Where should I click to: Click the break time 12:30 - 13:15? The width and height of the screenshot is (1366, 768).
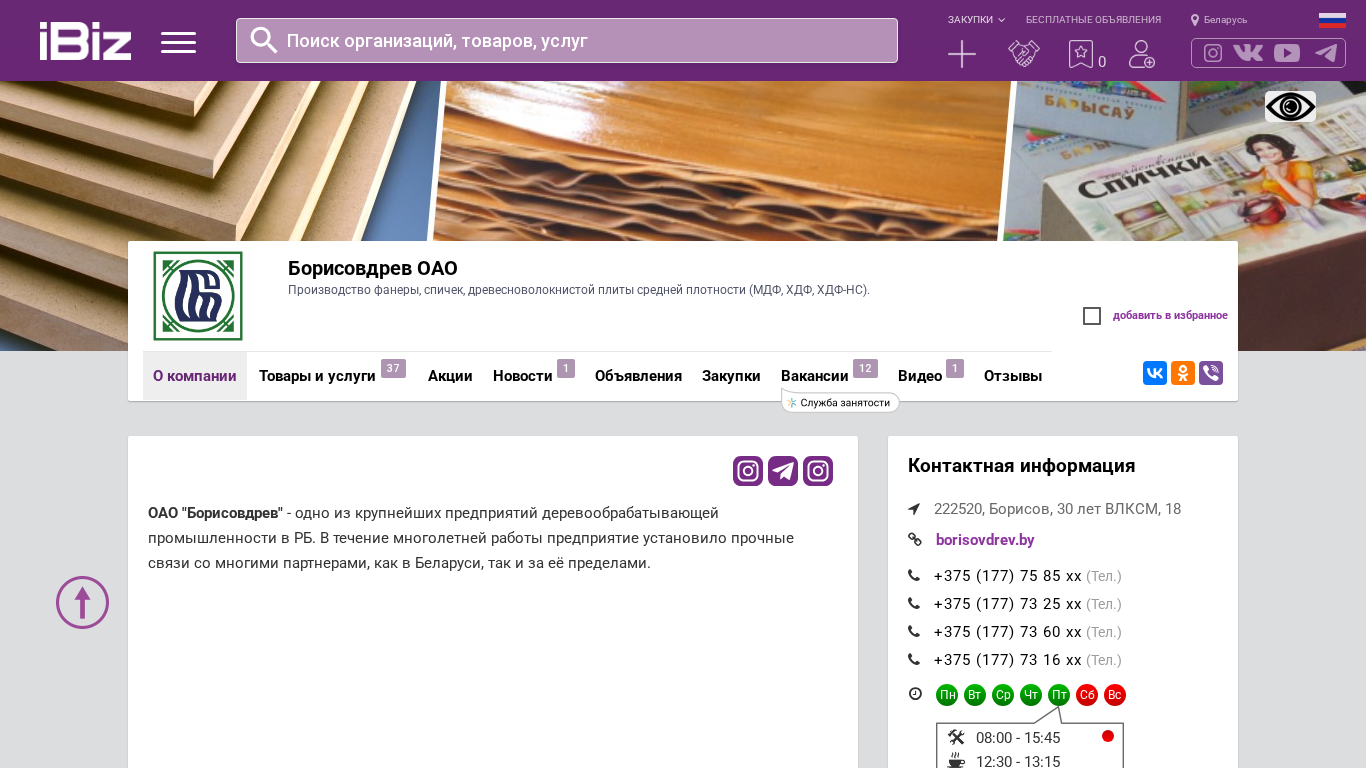pos(1018,762)
